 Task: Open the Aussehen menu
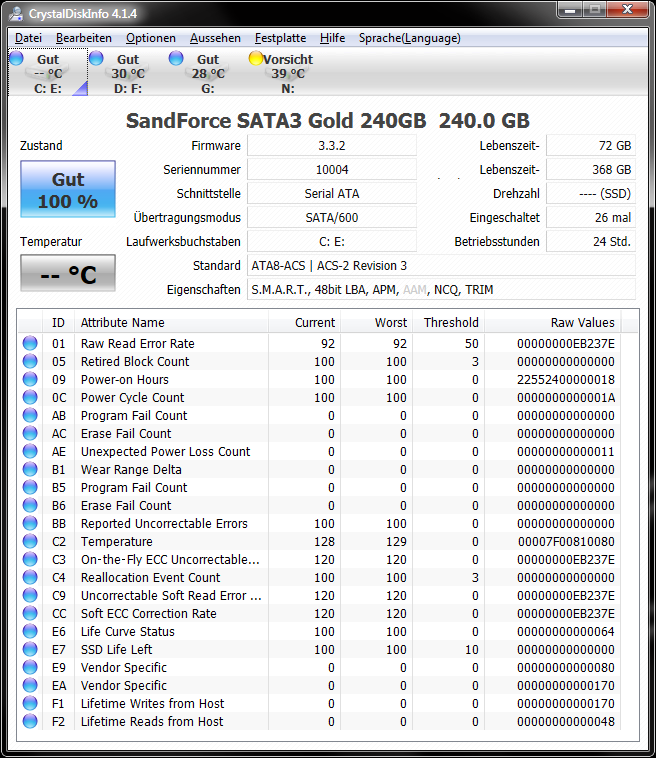[x=215, y=38]
